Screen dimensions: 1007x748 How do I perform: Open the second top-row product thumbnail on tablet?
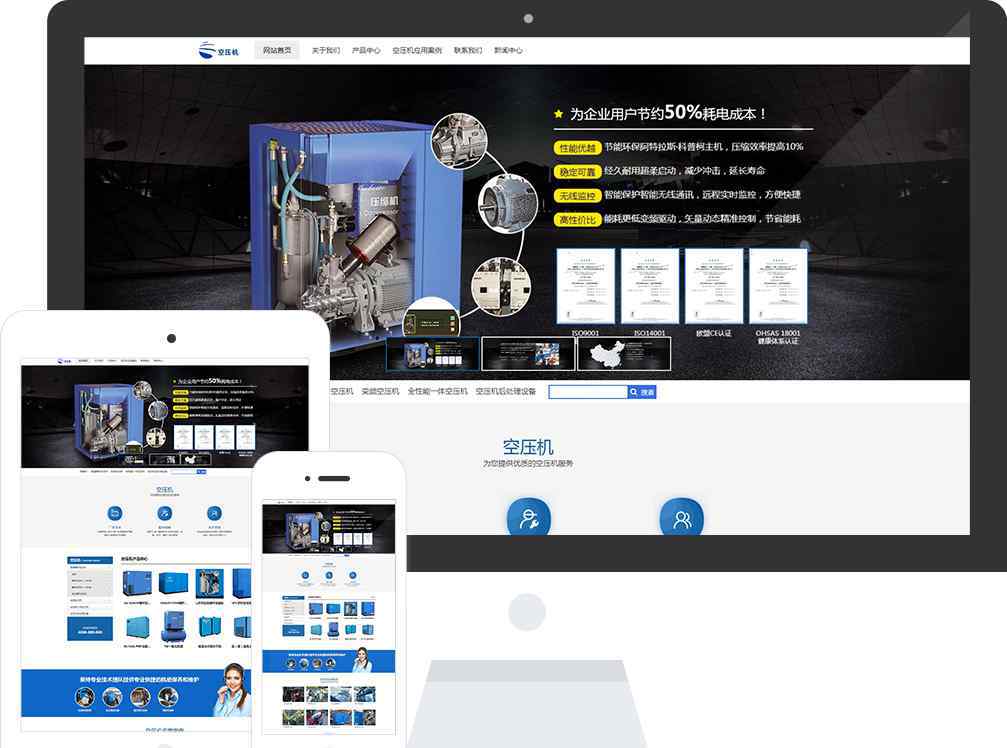pyautogui.click(x=173, y=584)
